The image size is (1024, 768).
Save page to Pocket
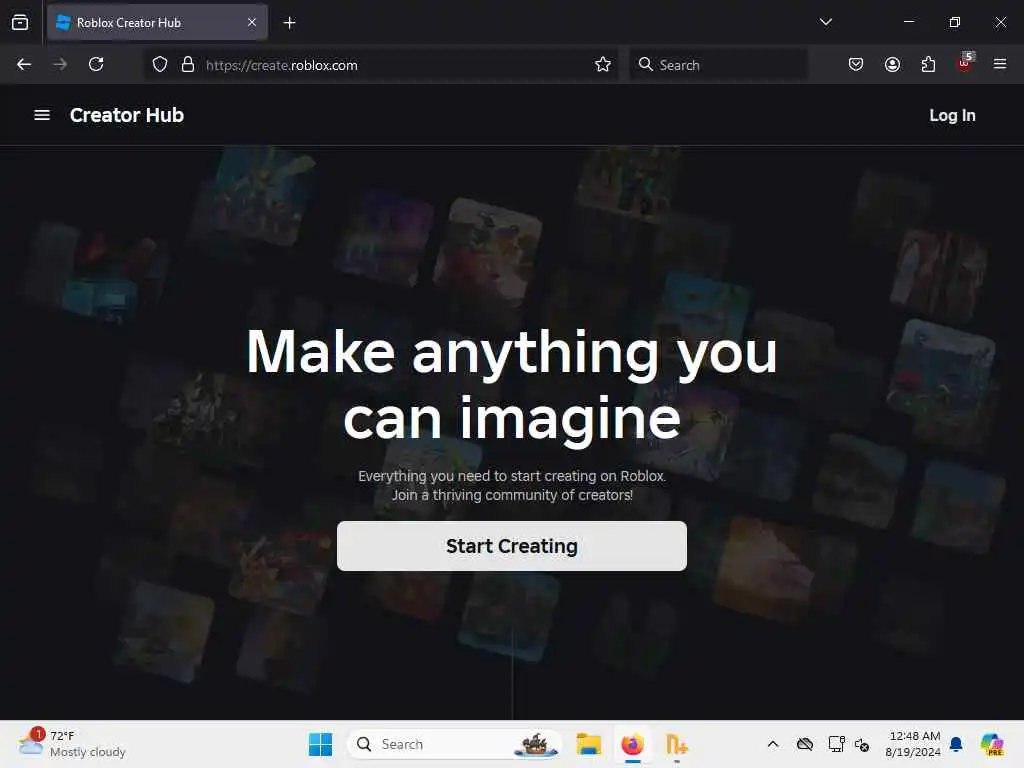pos(856,65)
